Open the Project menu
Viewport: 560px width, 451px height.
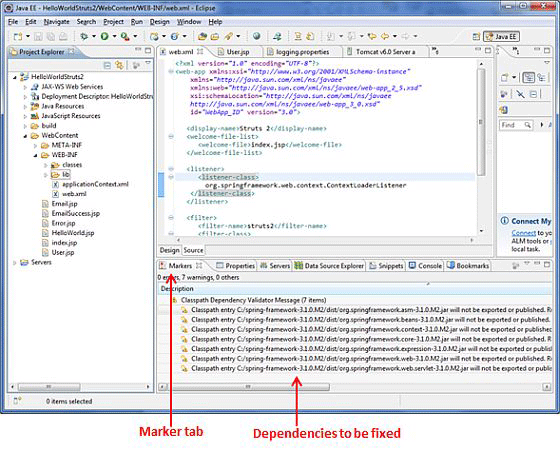point(114,22)
